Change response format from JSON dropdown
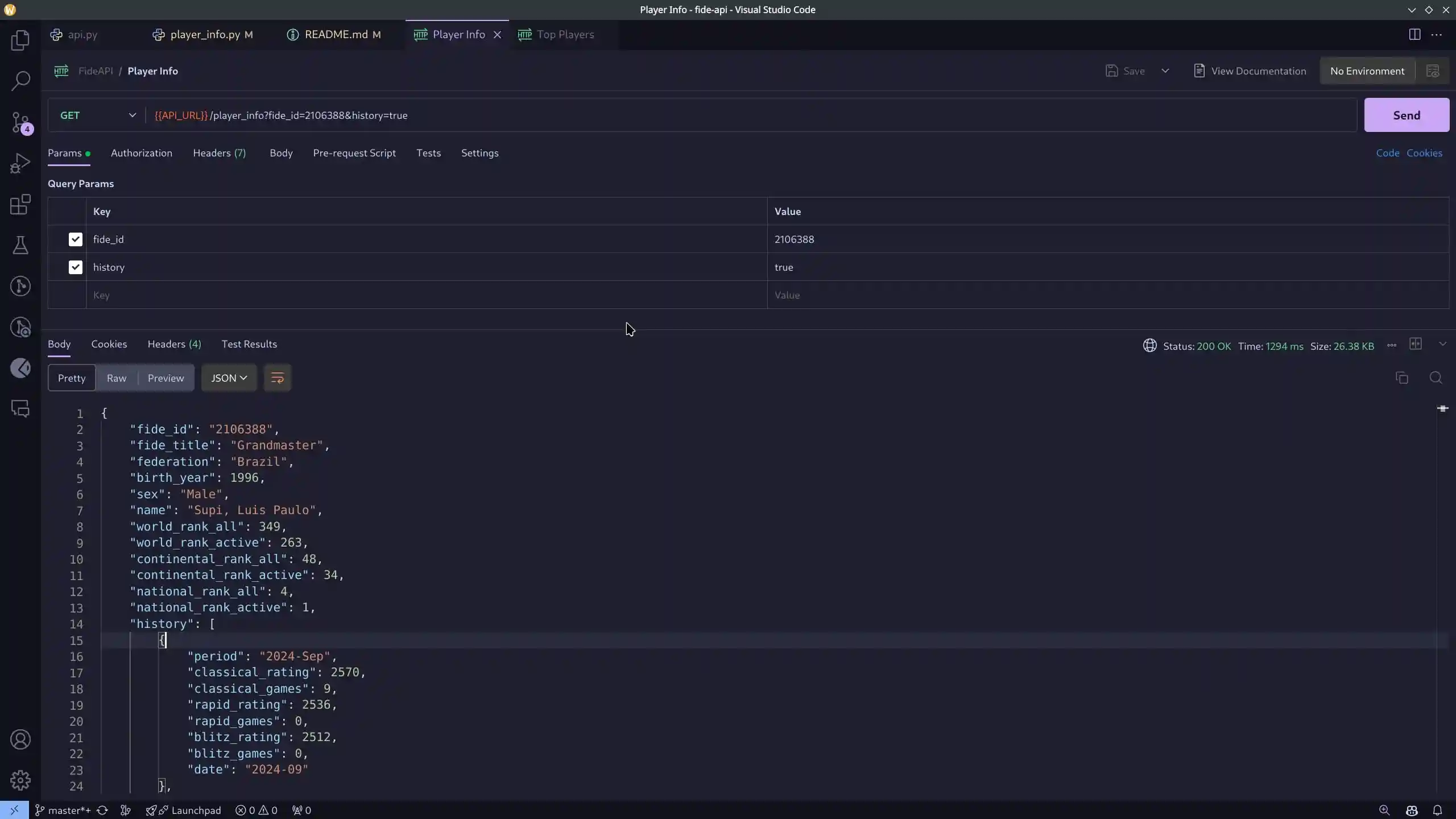1456x819 pixels. coord(229,378)
